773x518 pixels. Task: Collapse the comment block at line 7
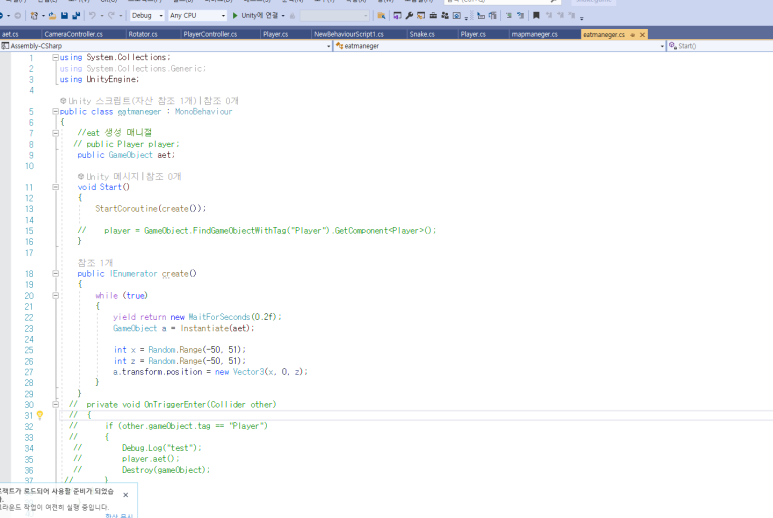tap(56, 133)
